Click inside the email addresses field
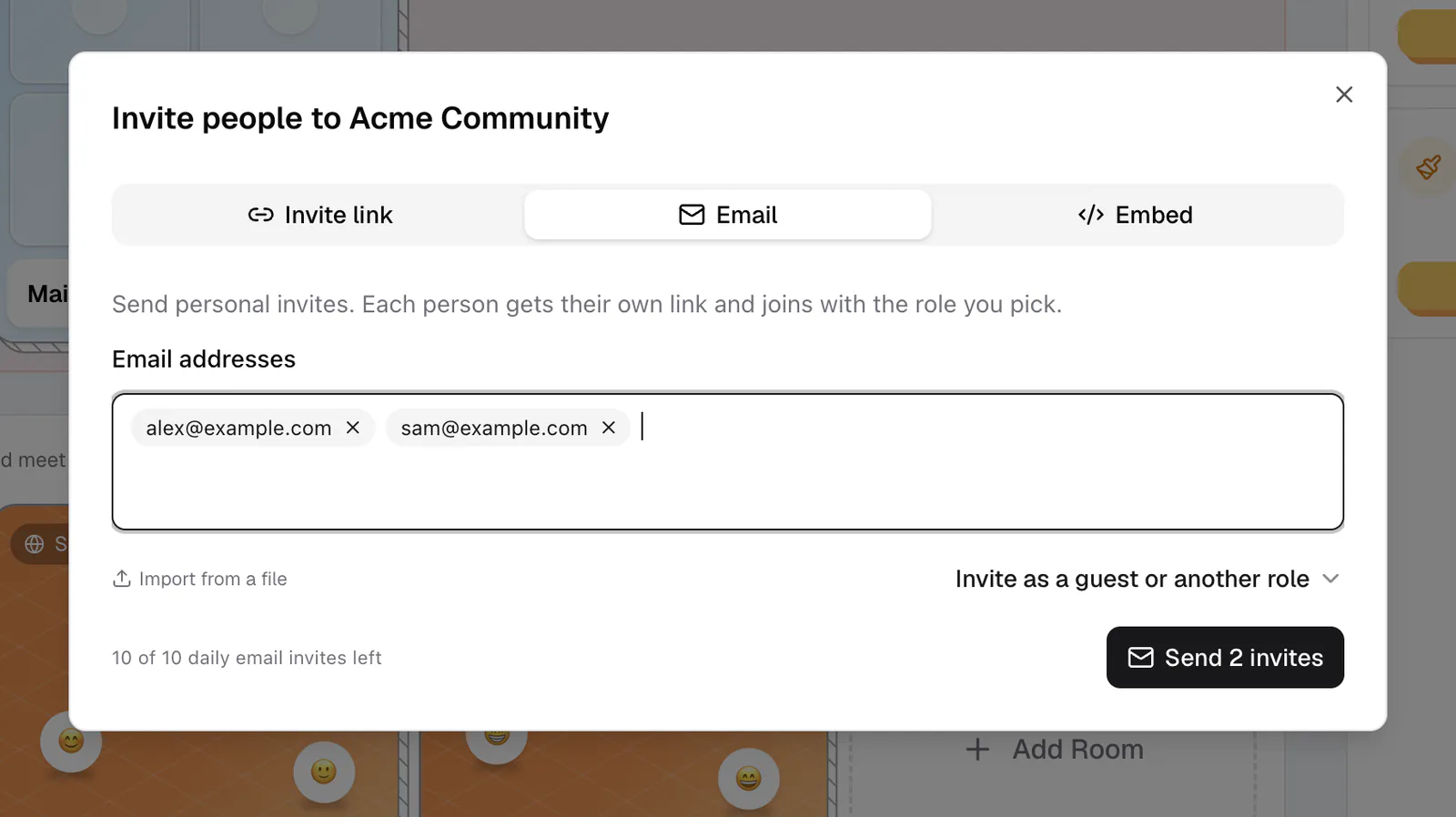This screenshot has height=817, width=1456. pyautogui.click(x=728, y=461)
